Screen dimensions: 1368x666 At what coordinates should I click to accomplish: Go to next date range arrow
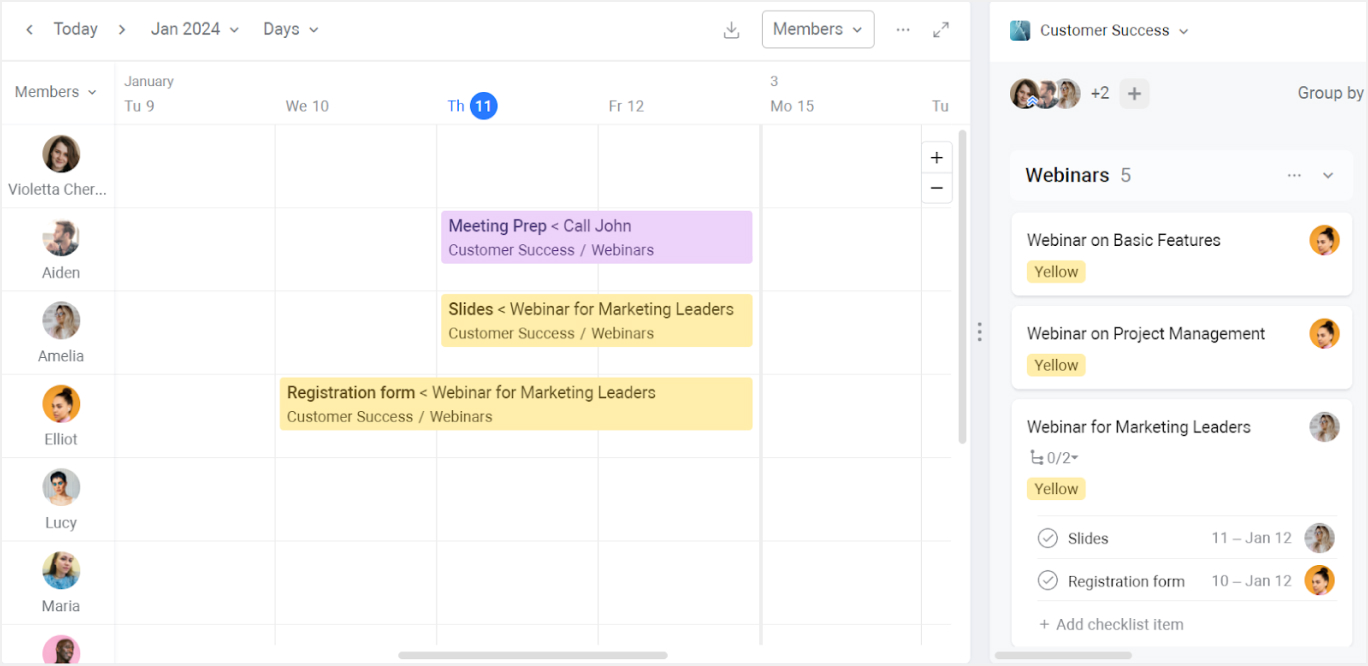pos(122,30)
